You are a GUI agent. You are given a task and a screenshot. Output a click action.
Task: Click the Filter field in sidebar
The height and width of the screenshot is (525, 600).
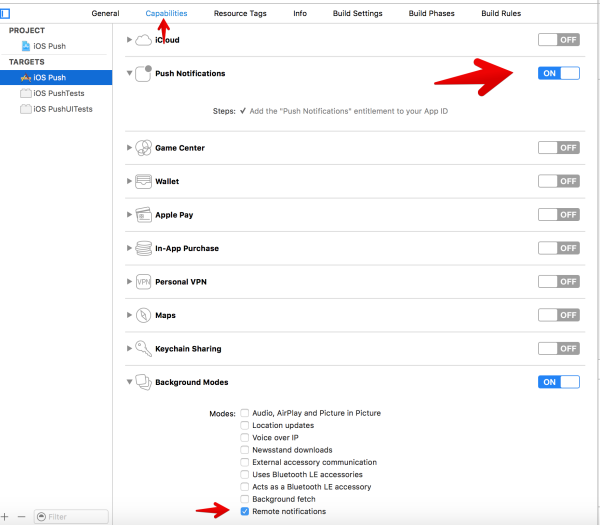(x=72, y=517)
